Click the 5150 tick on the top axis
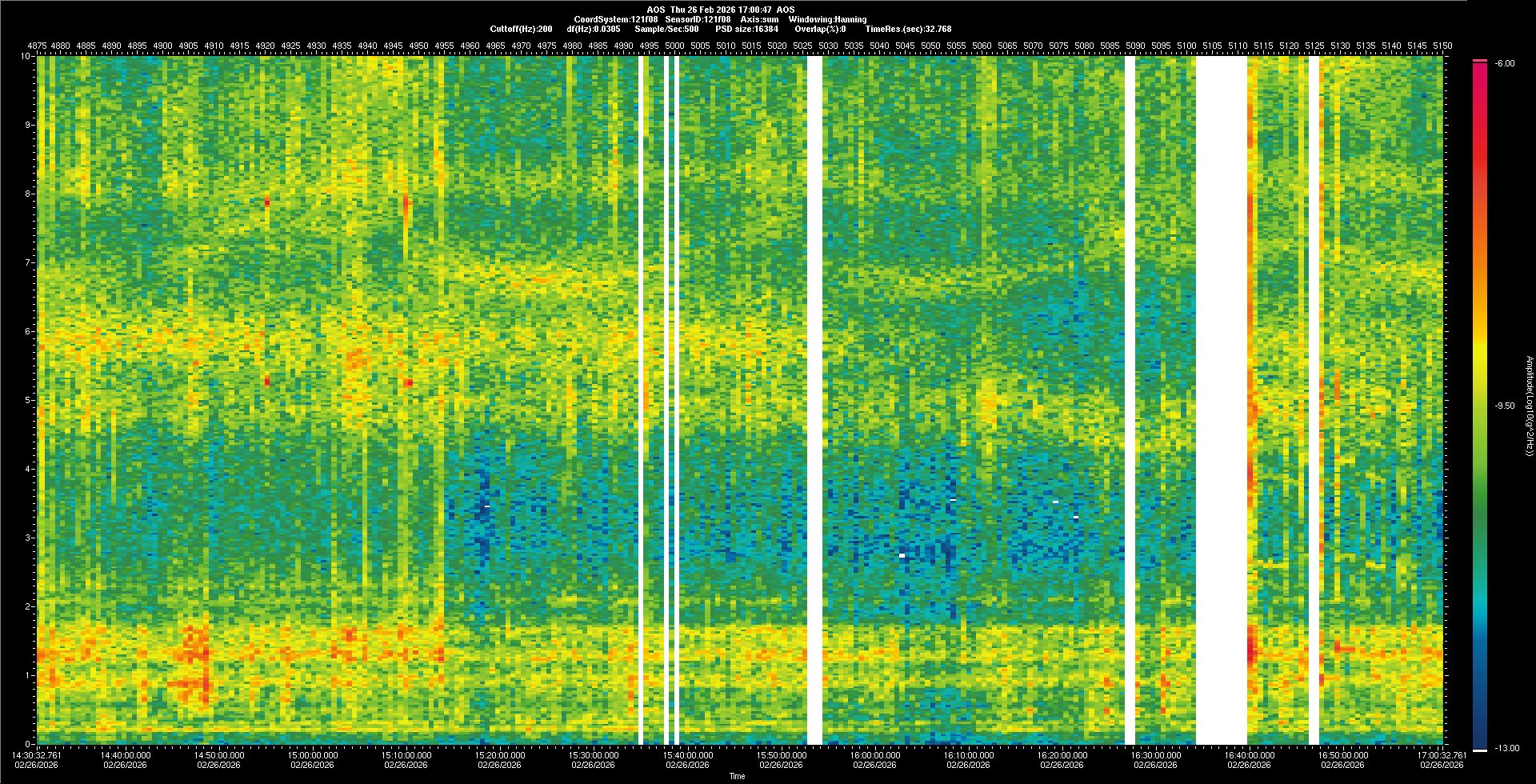1536x784 pixels. point(1442,46)
